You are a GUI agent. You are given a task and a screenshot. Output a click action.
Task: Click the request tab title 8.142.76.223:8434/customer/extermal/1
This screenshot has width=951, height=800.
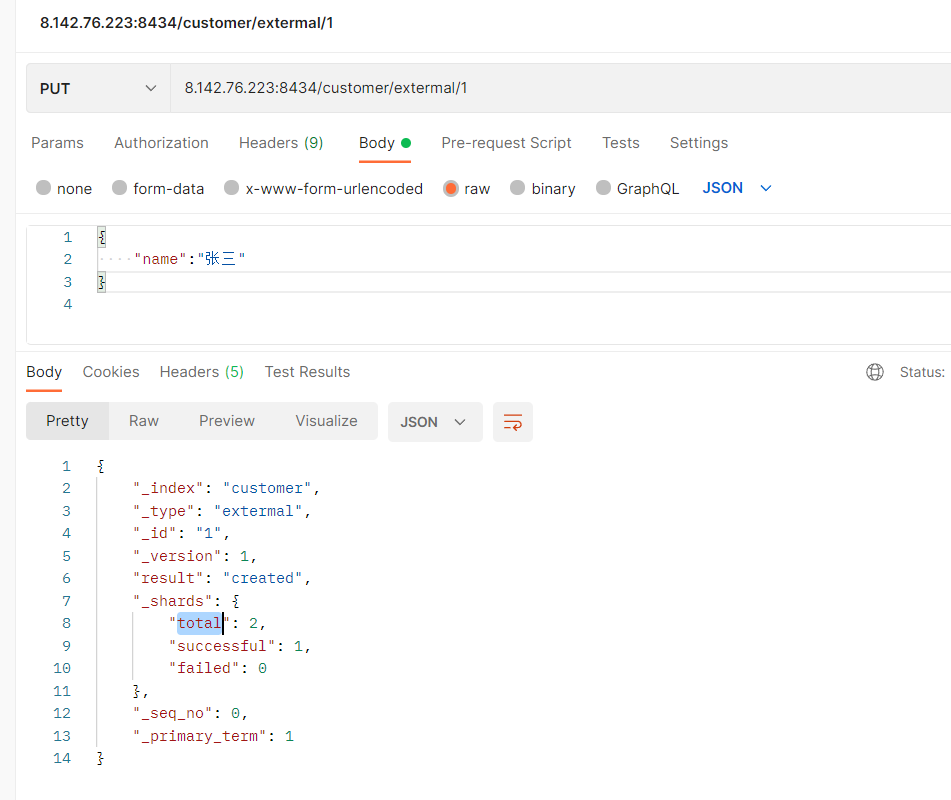point(186,23)
